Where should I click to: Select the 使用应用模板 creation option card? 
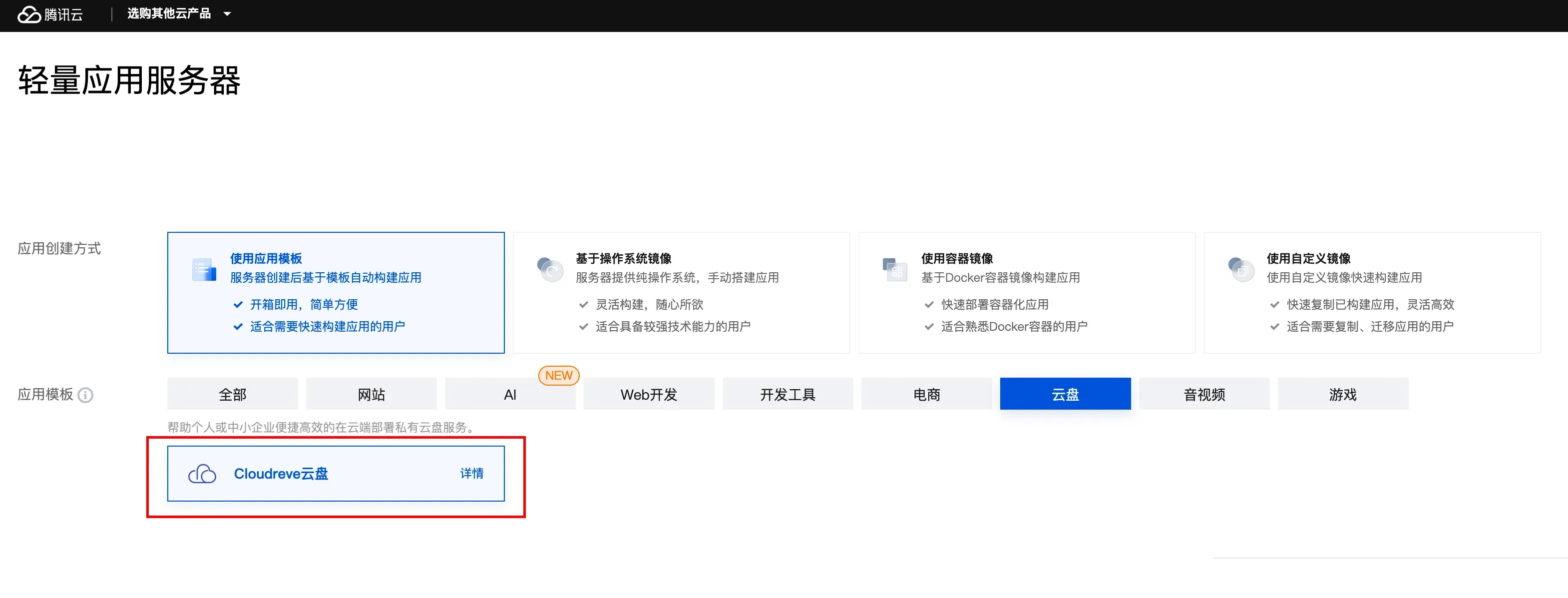point(336,292)
